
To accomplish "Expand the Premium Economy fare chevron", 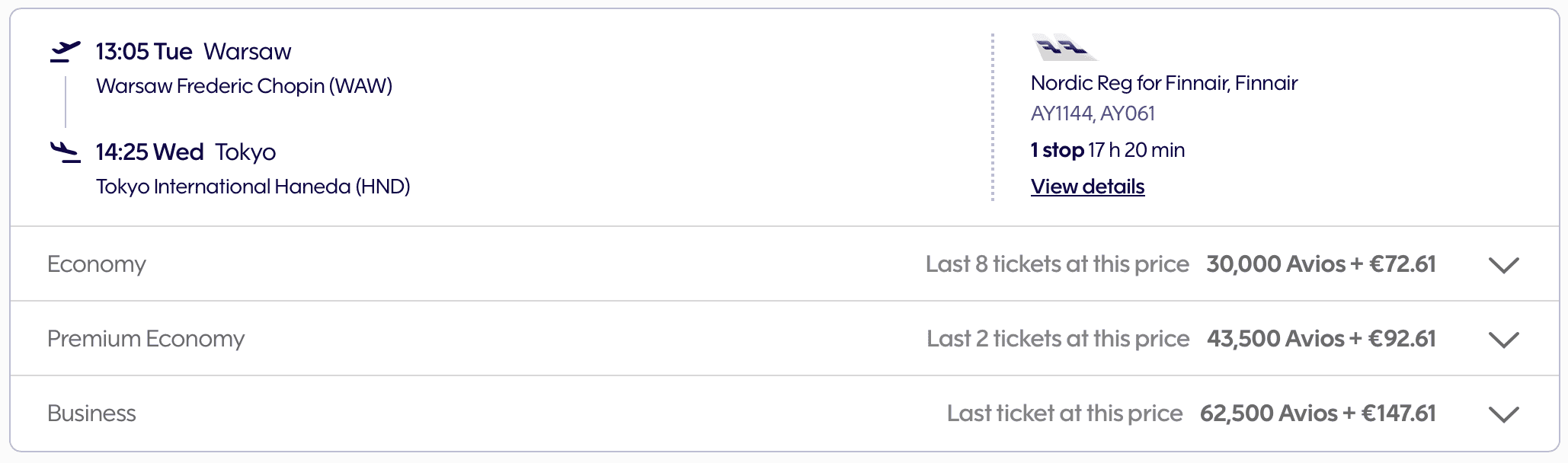I will 1503,340.
